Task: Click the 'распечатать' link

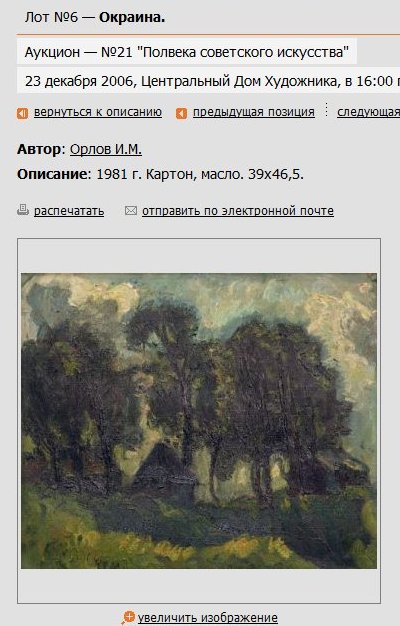Action: [69, 211]
